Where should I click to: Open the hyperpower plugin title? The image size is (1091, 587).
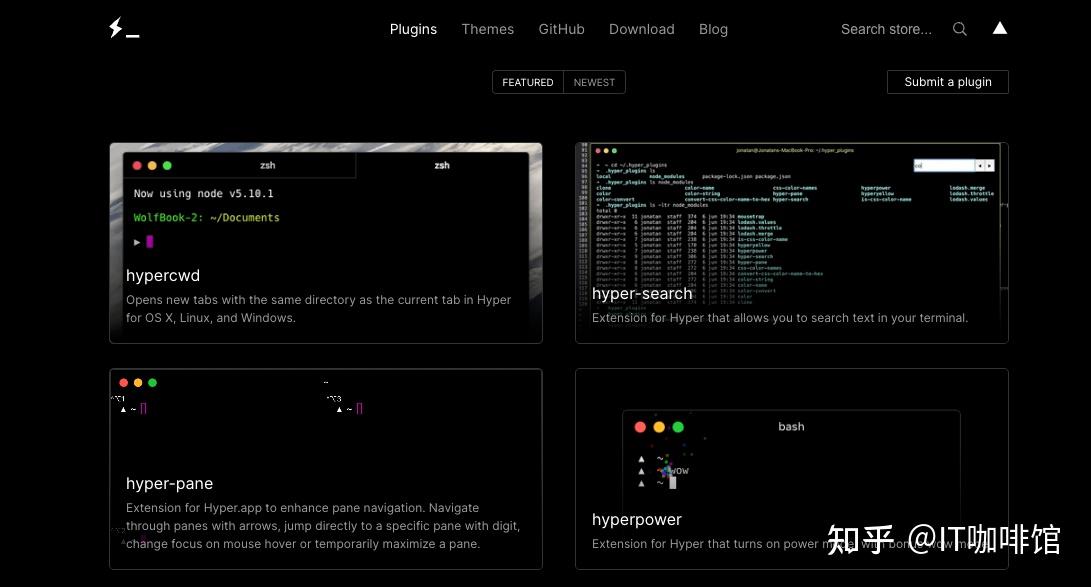636,519
